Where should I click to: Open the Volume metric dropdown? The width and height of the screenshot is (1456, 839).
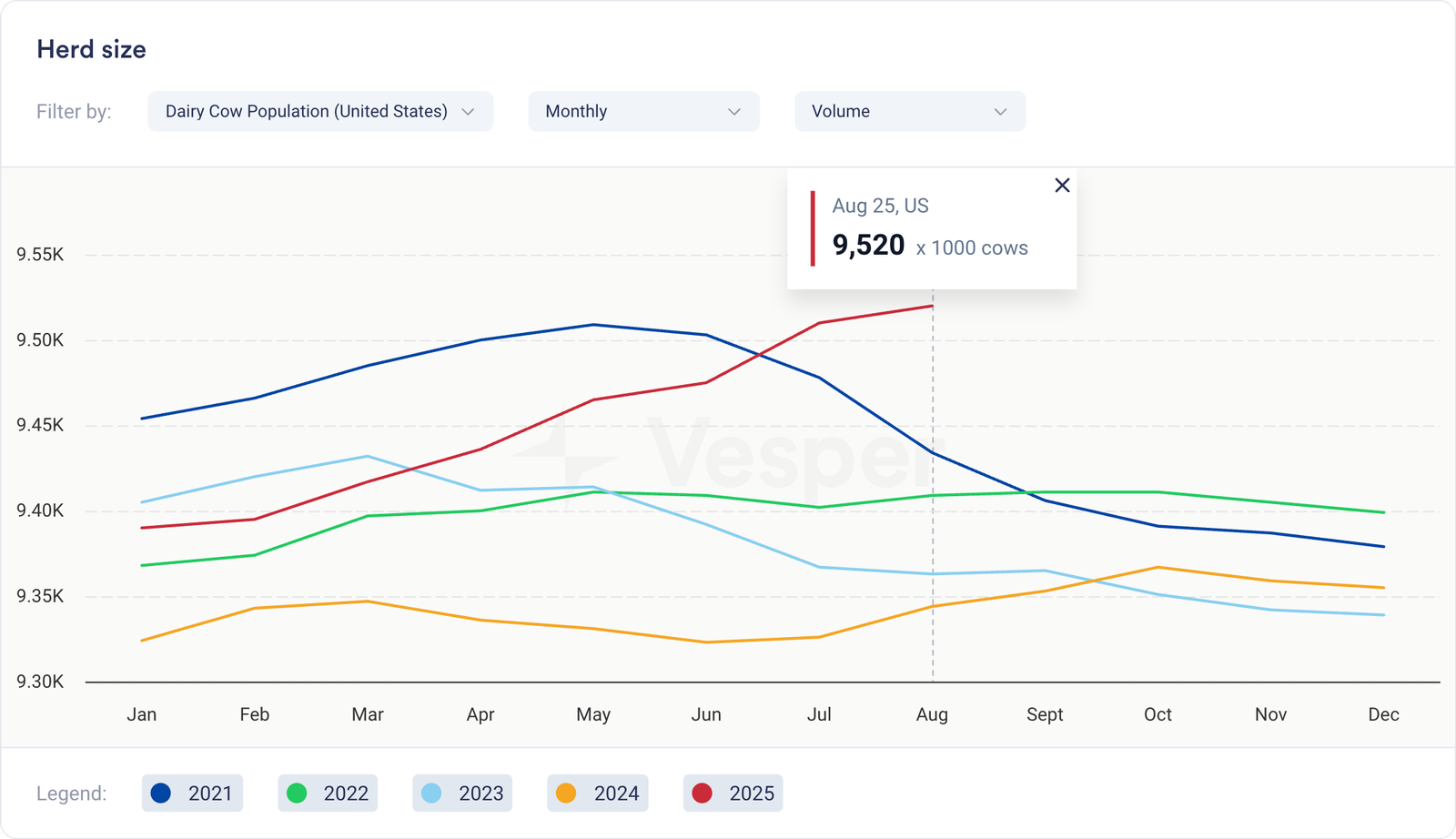909,111
